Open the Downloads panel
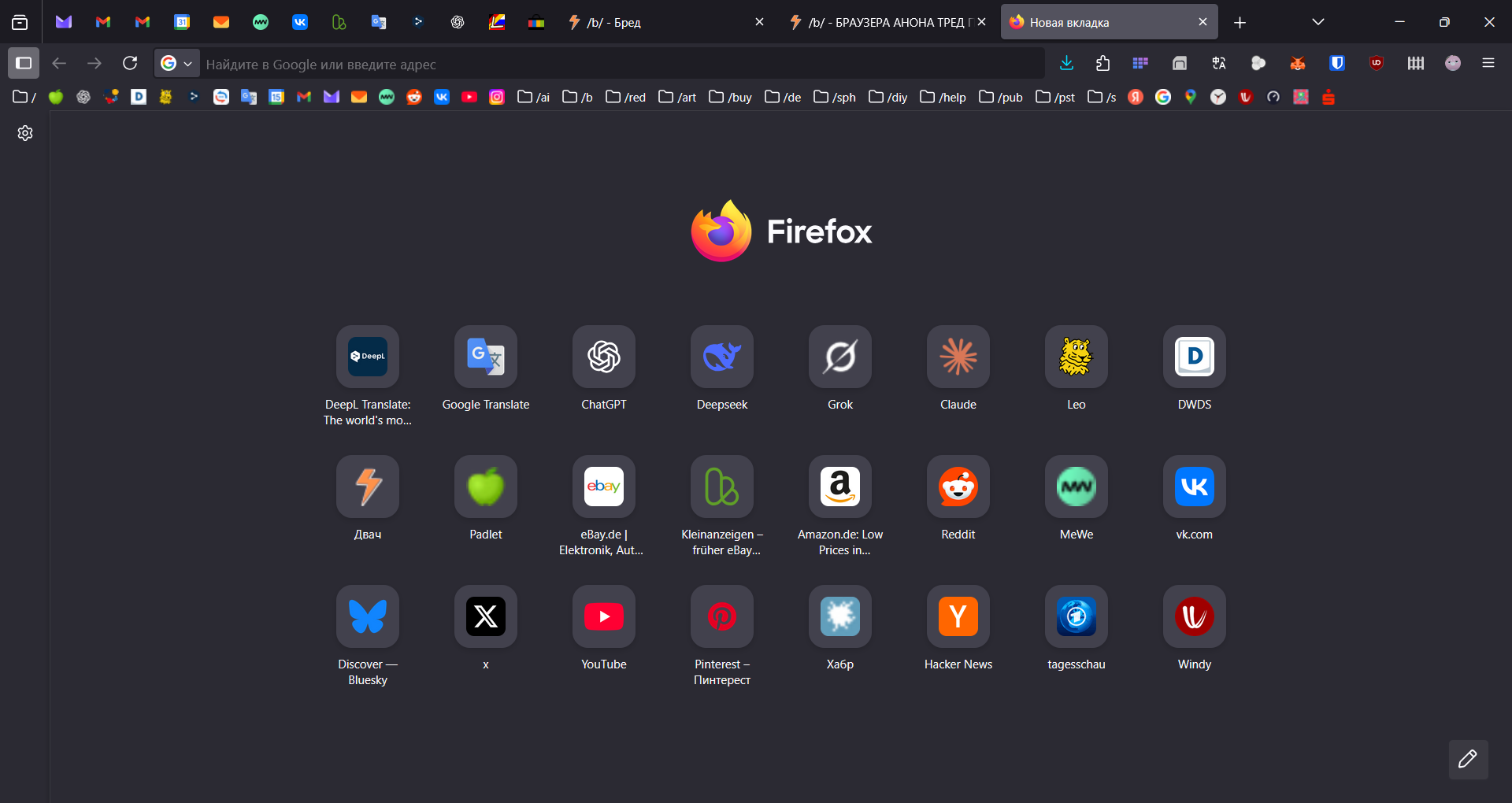 point(1067,63)
